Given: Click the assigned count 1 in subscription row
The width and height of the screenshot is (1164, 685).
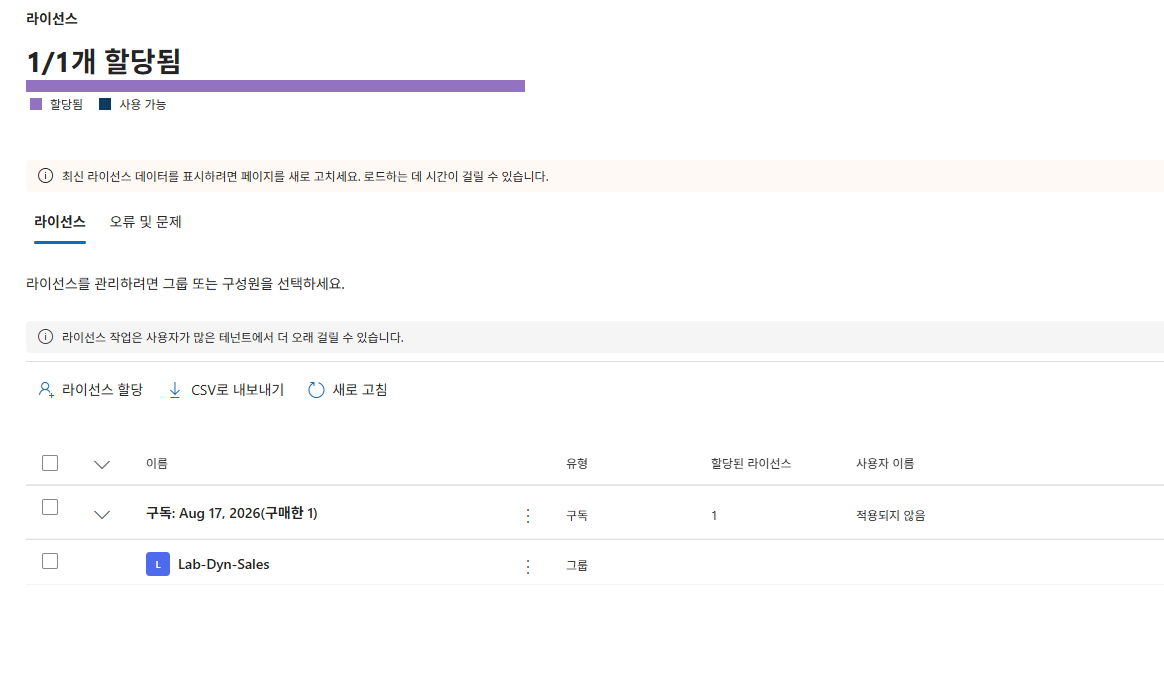Looking at the screenshot, I should pyautogui.click(x=714, y=515).
